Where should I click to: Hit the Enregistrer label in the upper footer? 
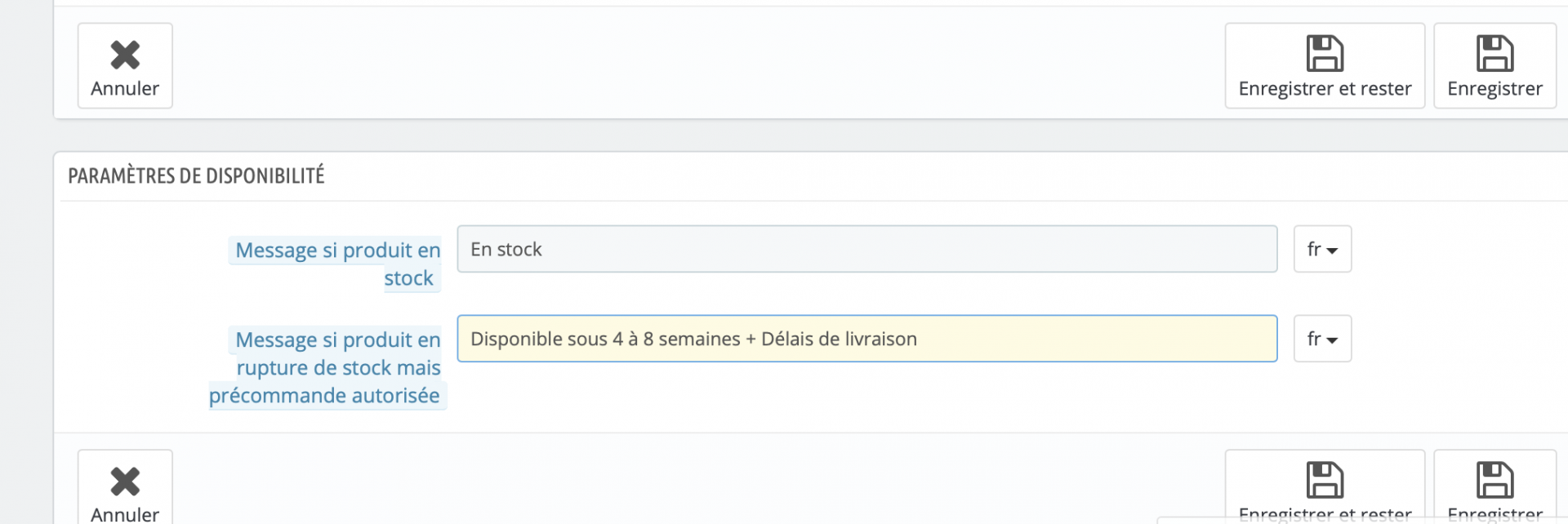coord(1494,88)
